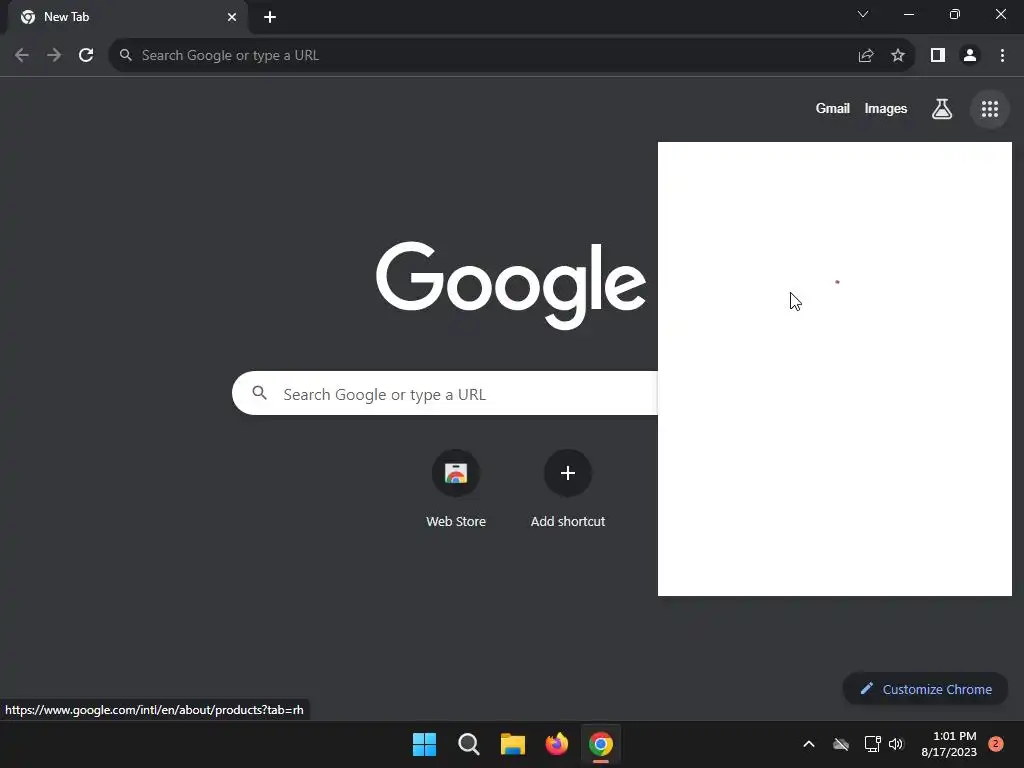Open the volume tray icon
The width and height of the screenshot is (1024, 768).
[x=895, y=744]
